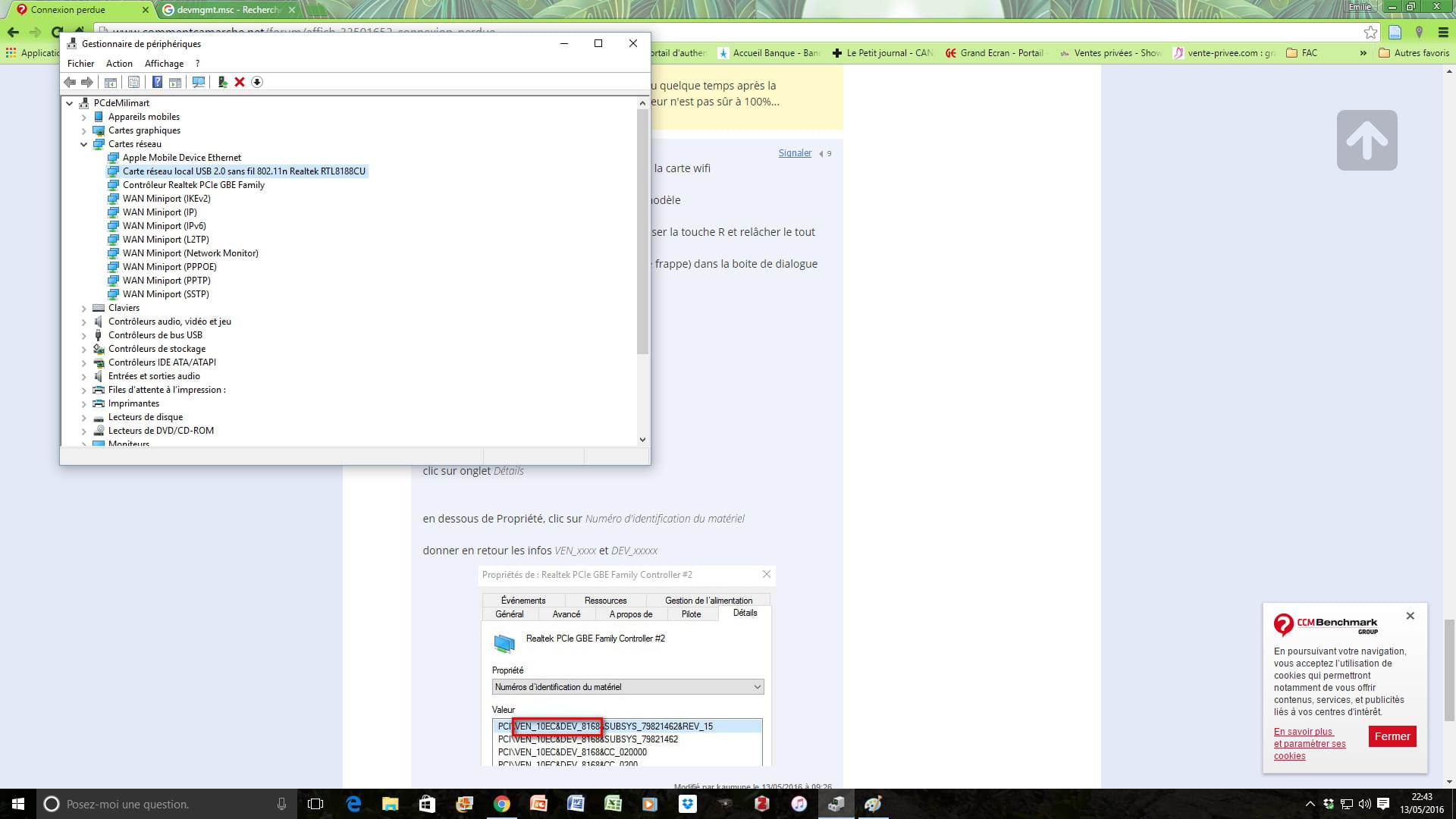Screen dimensions: 1456x819
Task: Click the scroll-to-top arrow button on the page
Action: pyautogui.click(x=1367, y=140)
